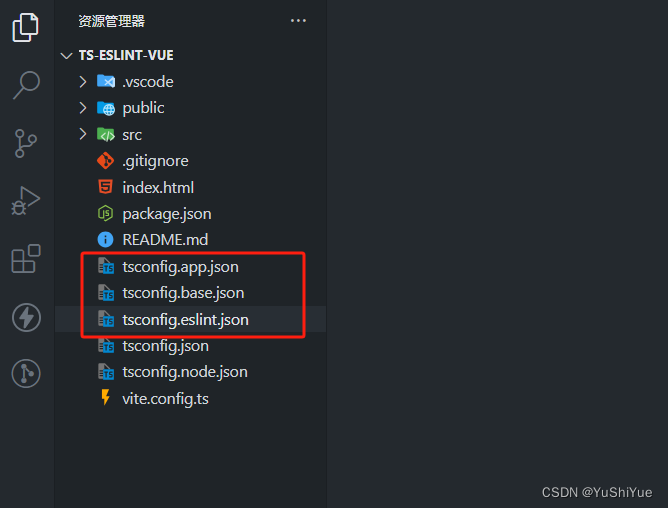Open the Source Control view icon
This screenshot has height=508, width=668.
coord(26,143)
